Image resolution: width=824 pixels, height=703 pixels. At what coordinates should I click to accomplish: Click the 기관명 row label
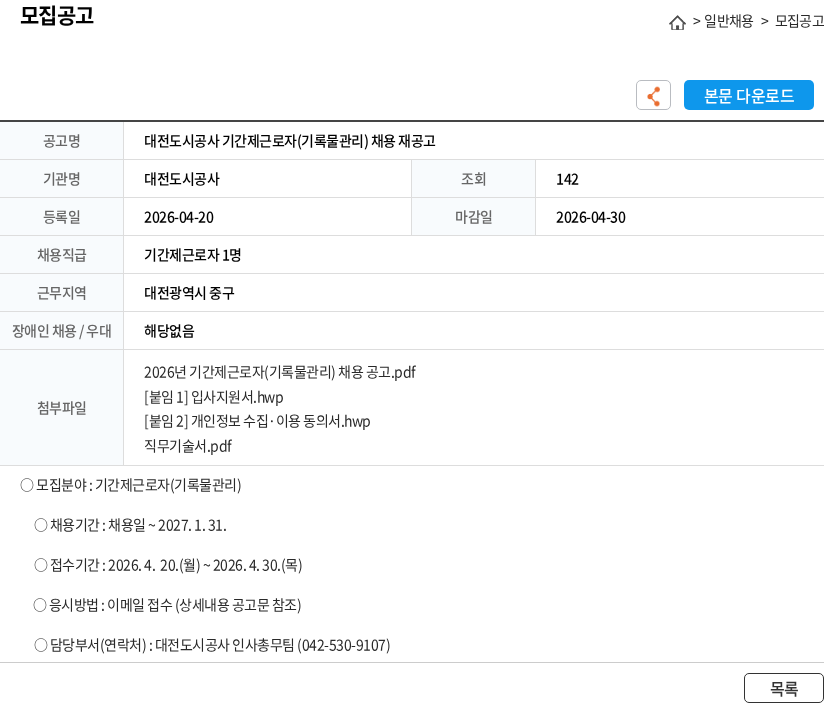click(x=61, y=179)
